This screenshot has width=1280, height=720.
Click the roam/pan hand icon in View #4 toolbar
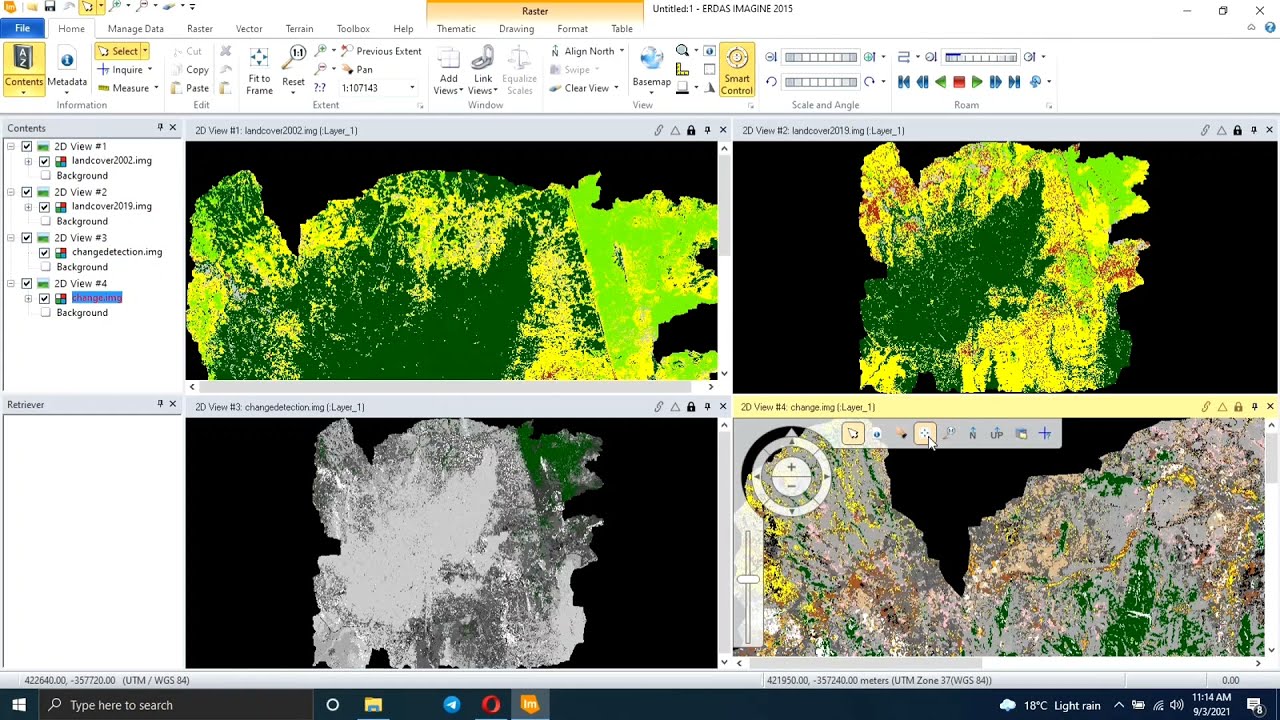click(900, 434)
